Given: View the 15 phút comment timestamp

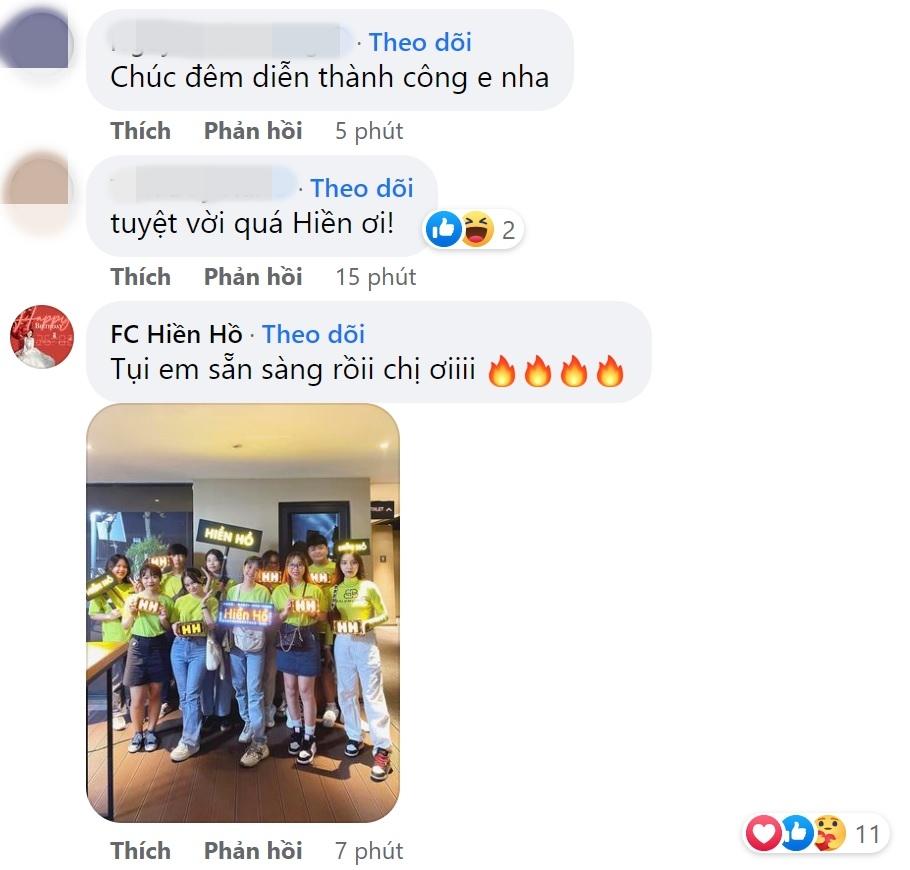Looking at the screenshot, I should (376, 277).
